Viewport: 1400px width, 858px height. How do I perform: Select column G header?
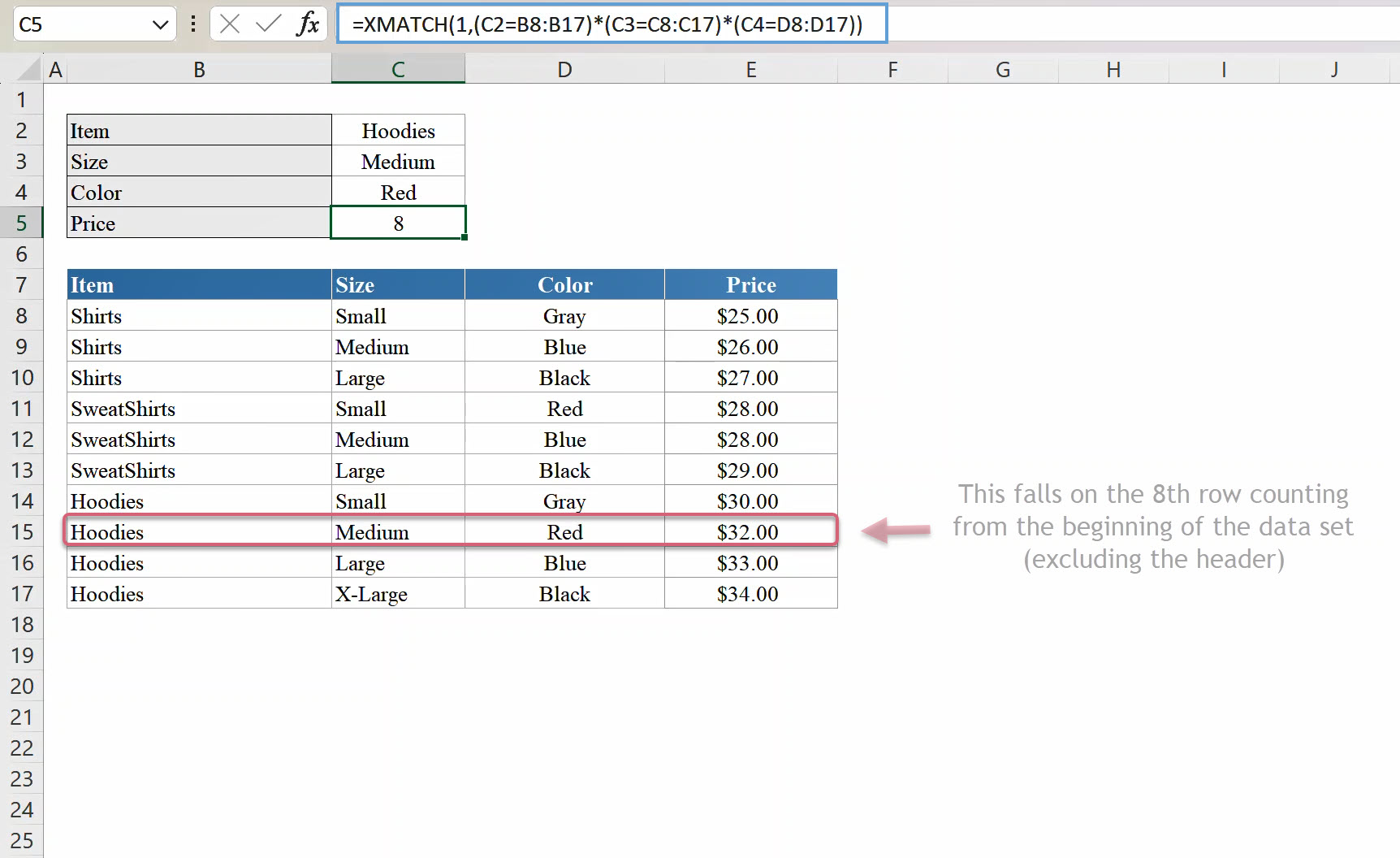click(1003, 70)
